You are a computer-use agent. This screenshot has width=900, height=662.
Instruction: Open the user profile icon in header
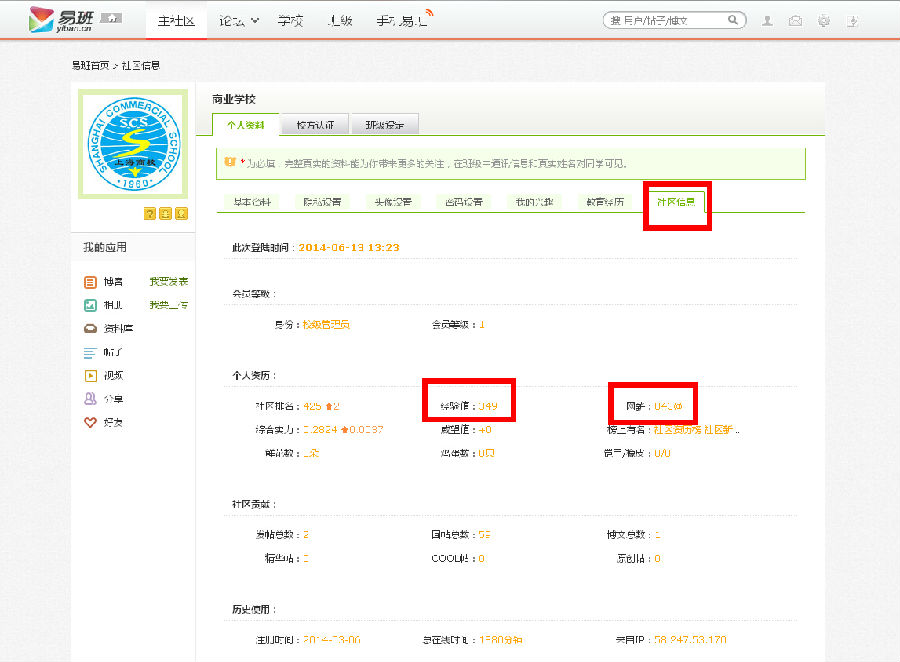[x=767, y=20]
